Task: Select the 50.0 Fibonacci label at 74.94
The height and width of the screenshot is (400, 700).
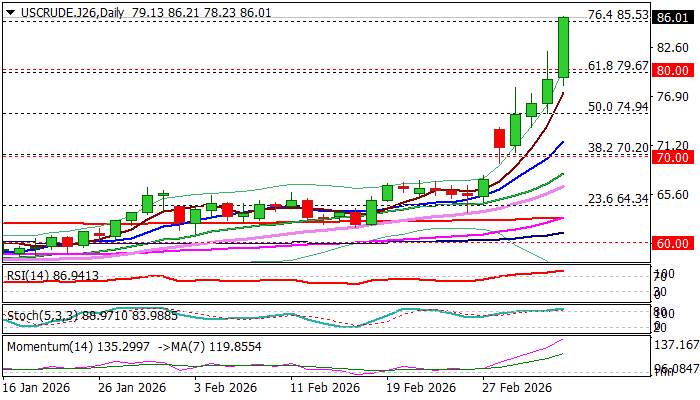Action: coord(617,107)
